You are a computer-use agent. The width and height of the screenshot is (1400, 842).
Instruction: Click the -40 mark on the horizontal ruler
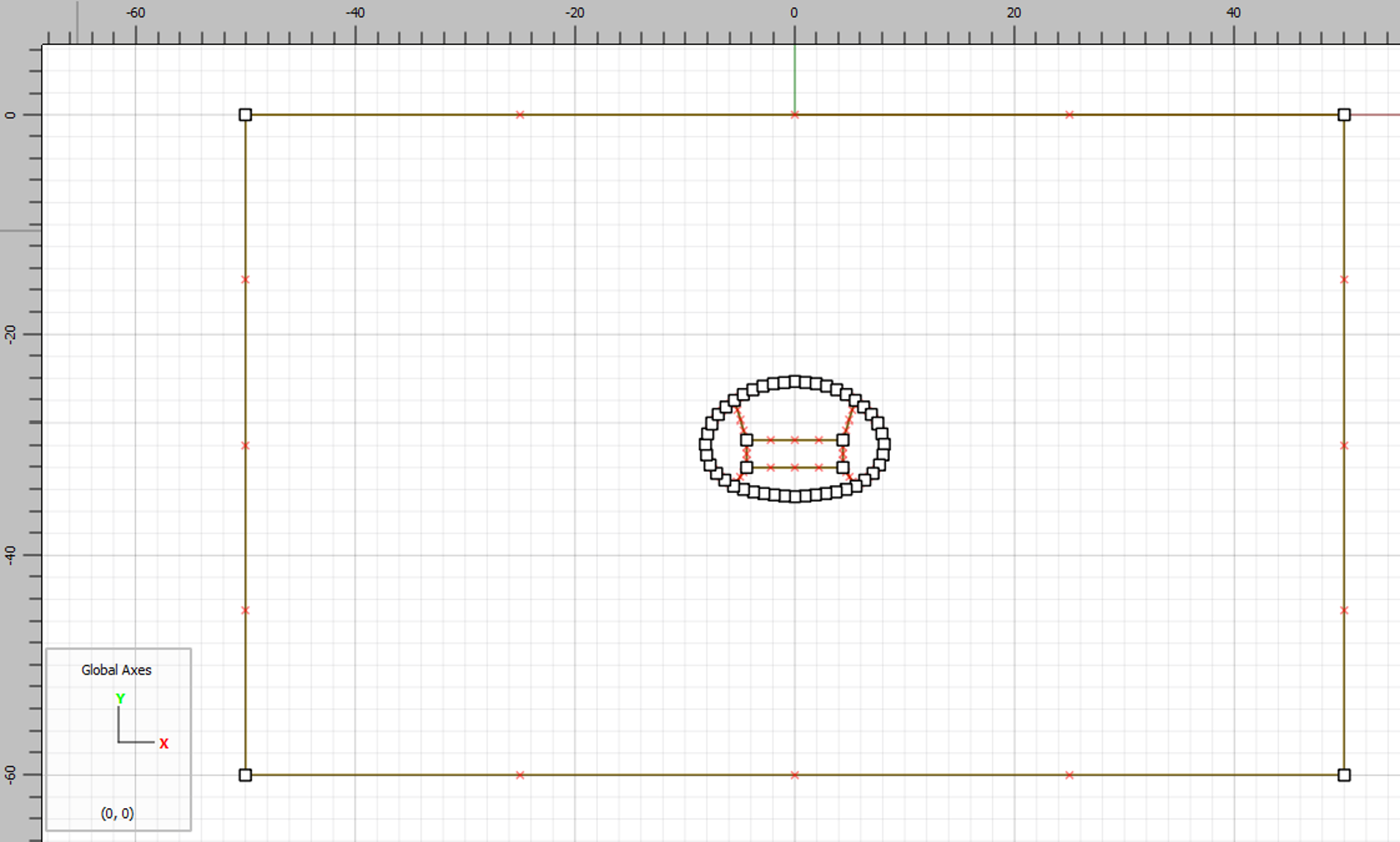[x=355, y=13]
